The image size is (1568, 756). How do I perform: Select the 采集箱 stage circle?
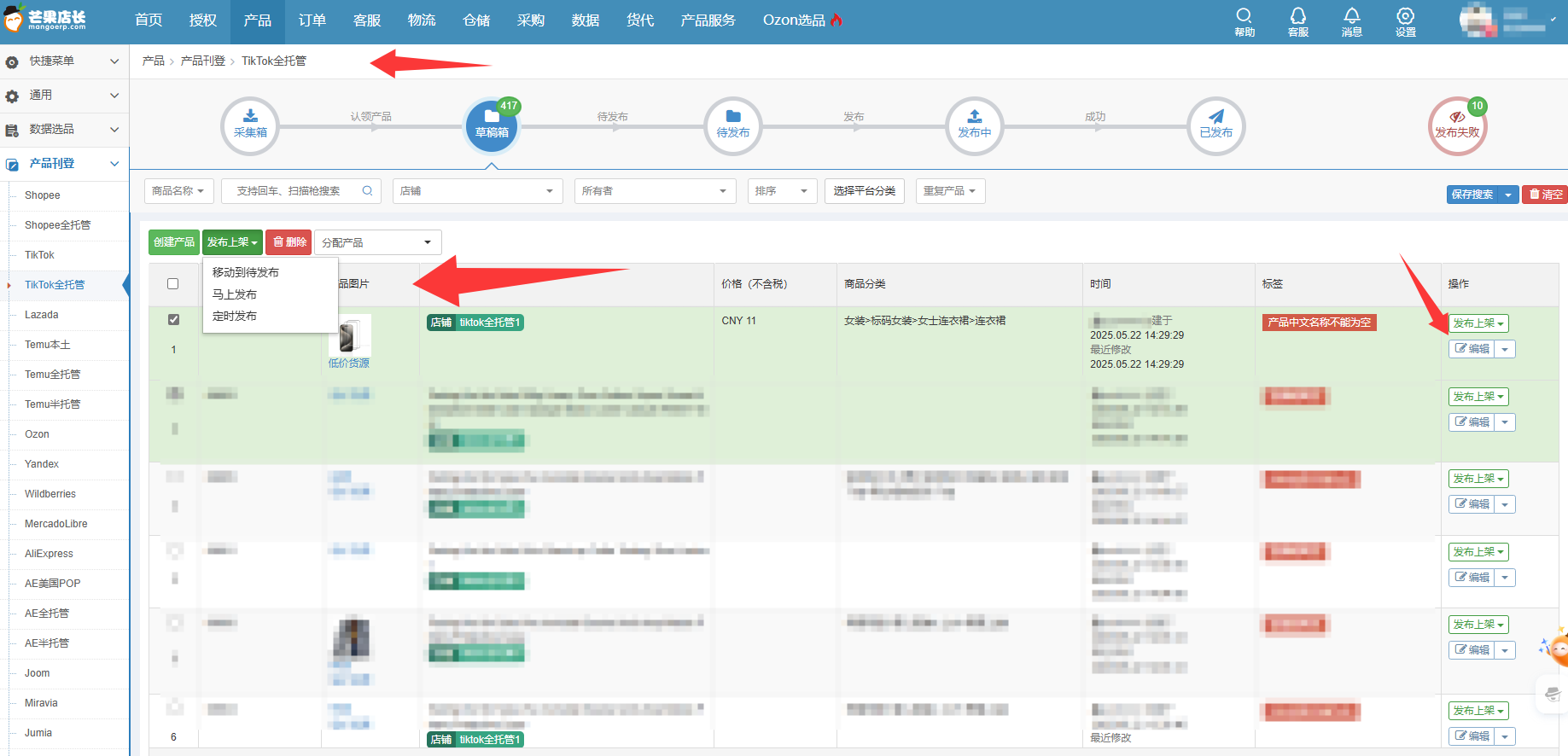click(x=250, y=125)
